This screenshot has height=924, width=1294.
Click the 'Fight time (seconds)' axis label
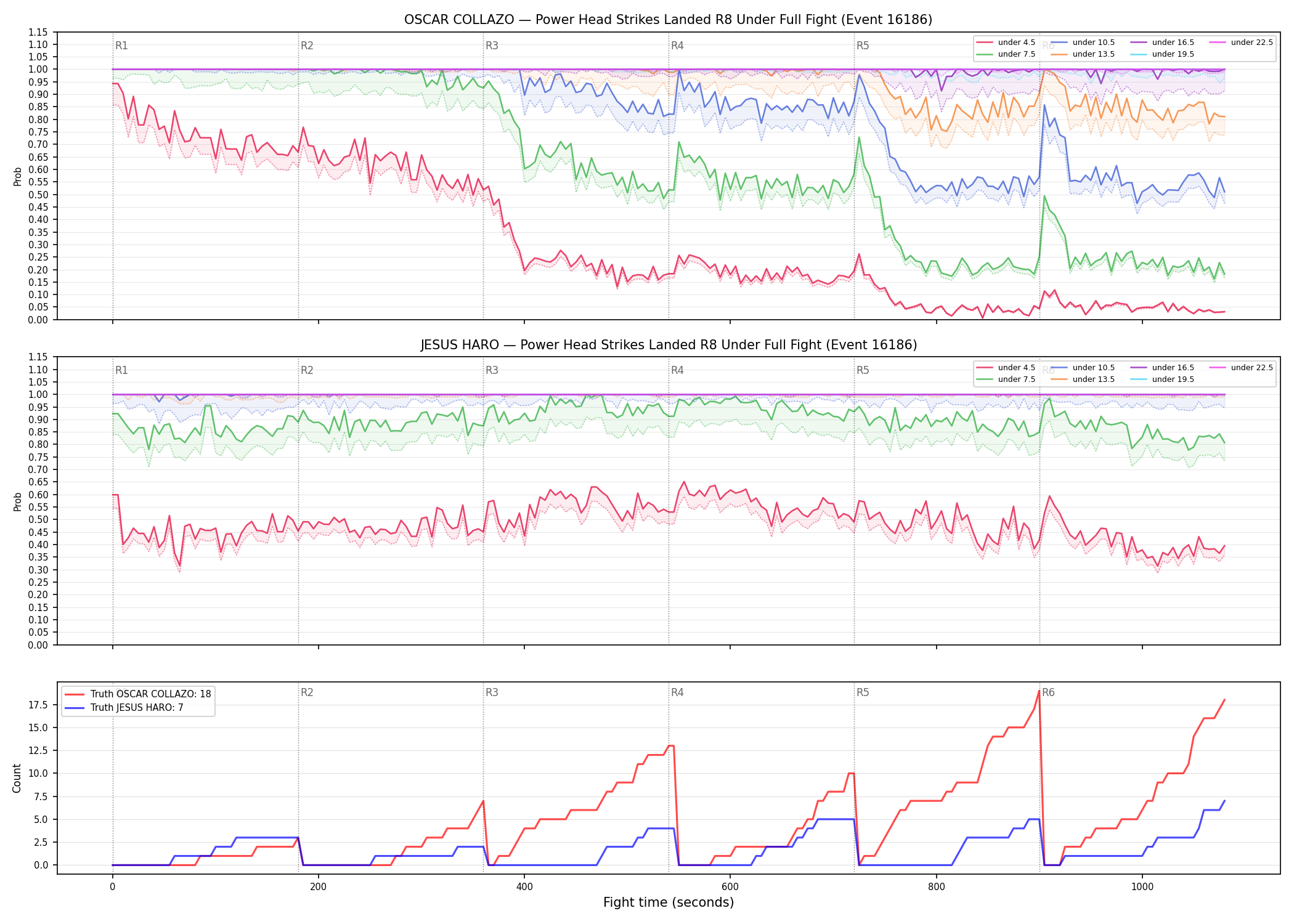click(669, 902)
